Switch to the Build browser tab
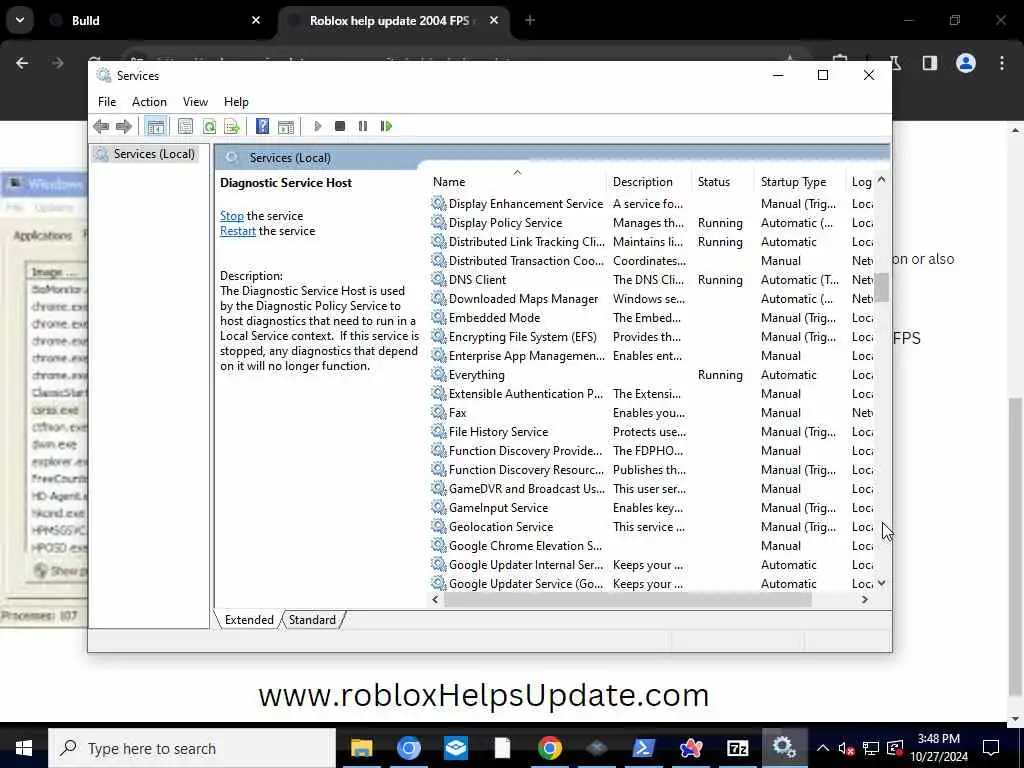This screenshot has width=1024, height=768. pyautogui.click(x=155, y=21)
